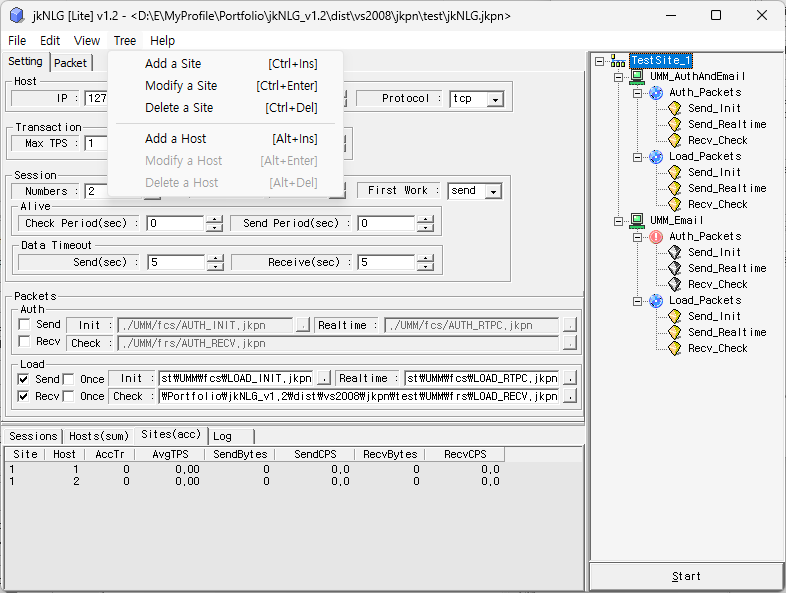The image size is (786, 593).
Task: Uncheck the Load Recv checkbox
Action: coord(24,396)
